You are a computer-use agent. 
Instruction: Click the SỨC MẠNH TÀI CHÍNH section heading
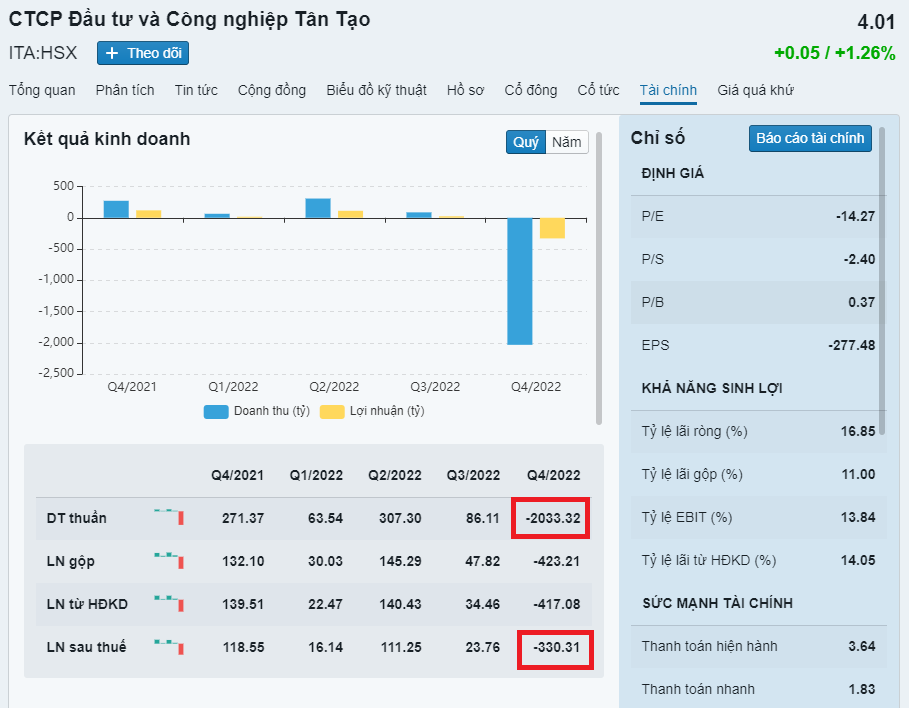point(717,604)
